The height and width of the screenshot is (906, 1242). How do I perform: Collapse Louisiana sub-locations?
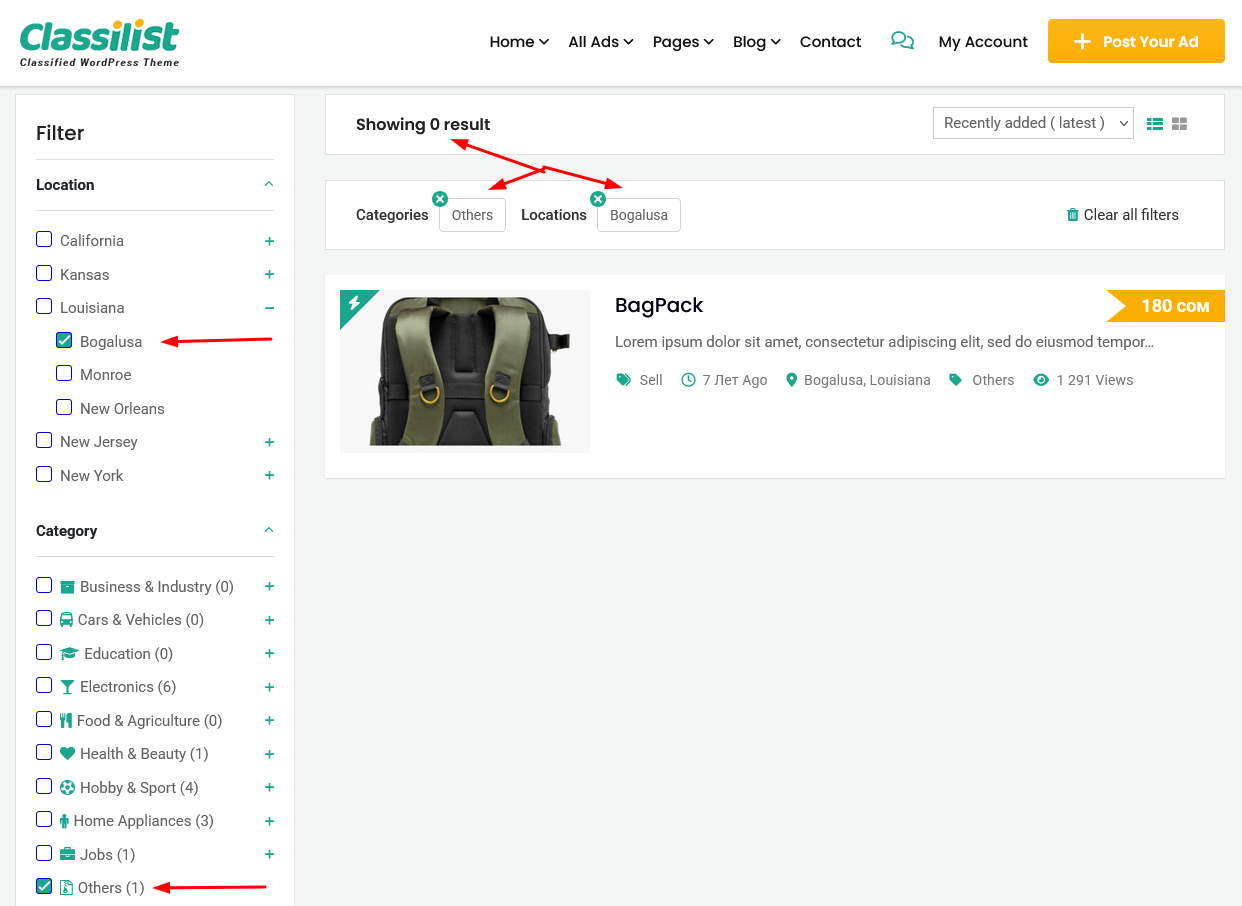[x=269, y=308]
